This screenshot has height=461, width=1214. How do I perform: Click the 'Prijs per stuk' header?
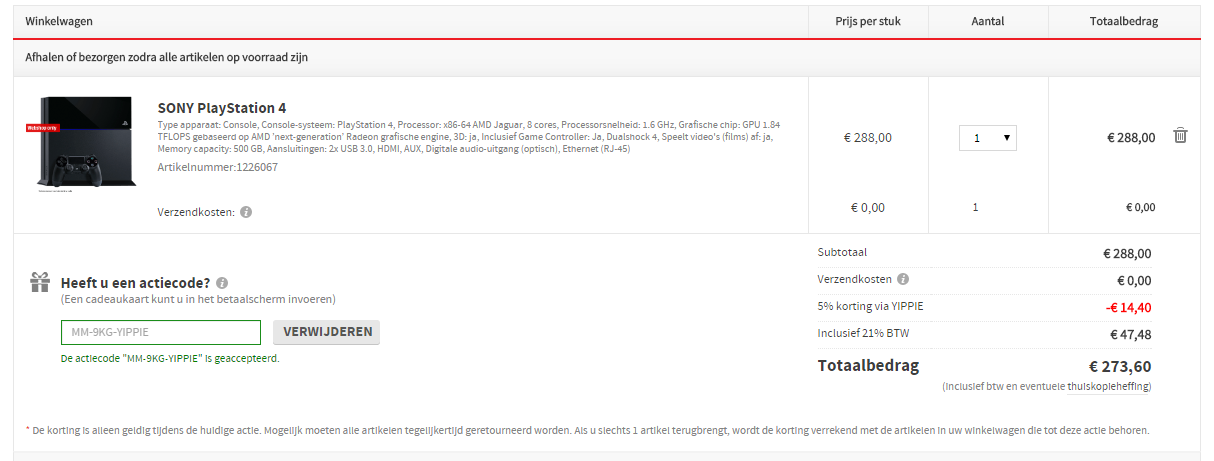(868, 20)
